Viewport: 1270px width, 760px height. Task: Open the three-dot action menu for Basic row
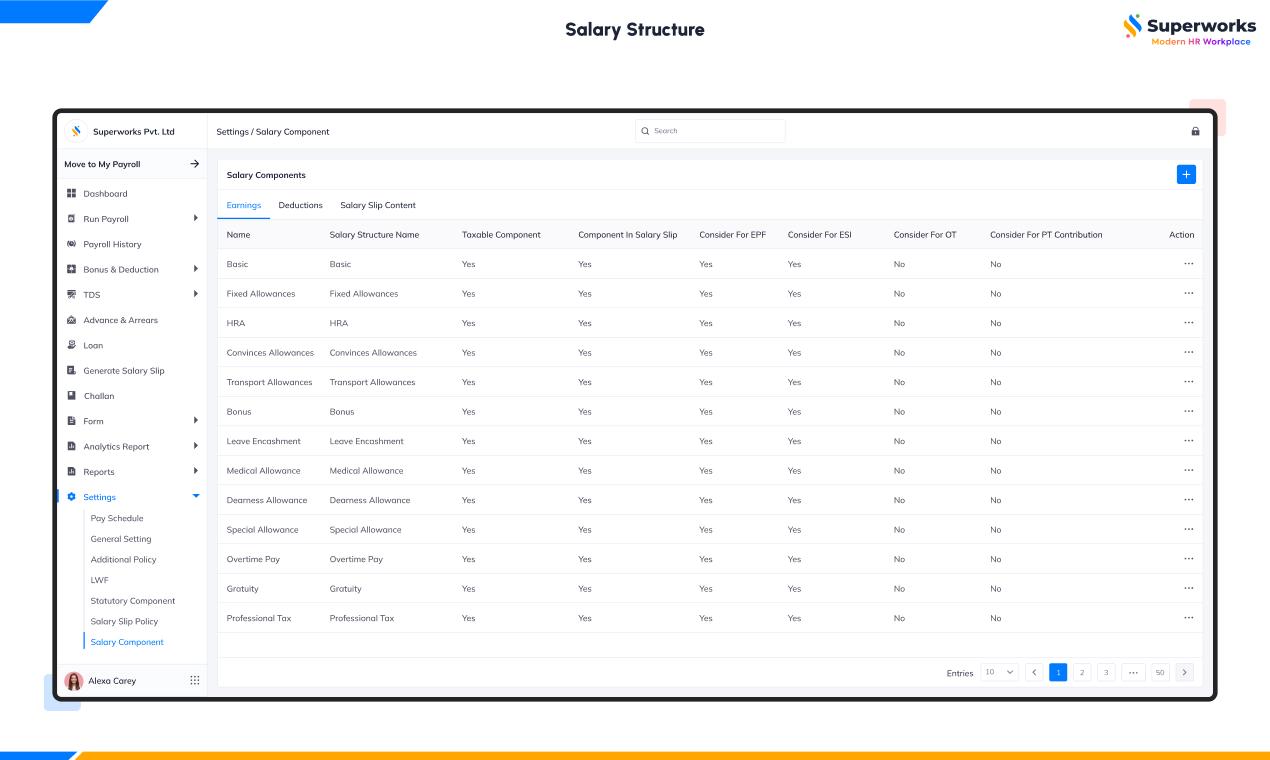click(1188, 264)
